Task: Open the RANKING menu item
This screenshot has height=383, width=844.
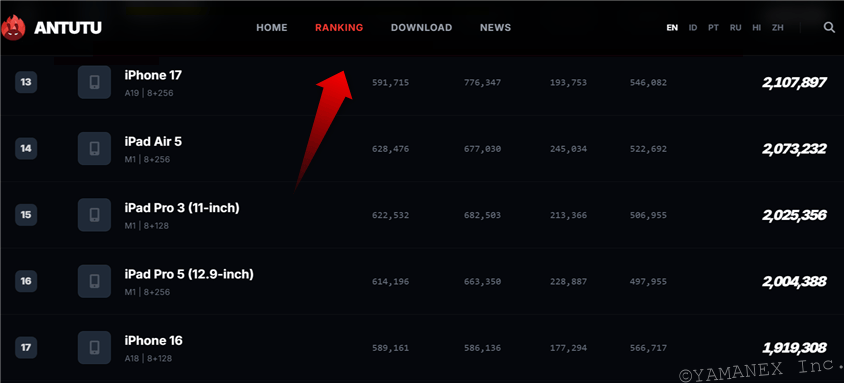Action: [x=339, y=27]
